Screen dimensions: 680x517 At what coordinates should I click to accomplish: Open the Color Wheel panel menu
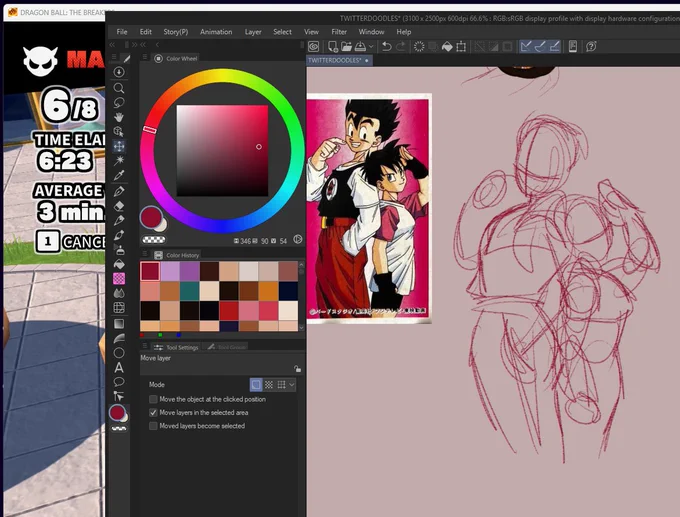click(x=145, y=57)
